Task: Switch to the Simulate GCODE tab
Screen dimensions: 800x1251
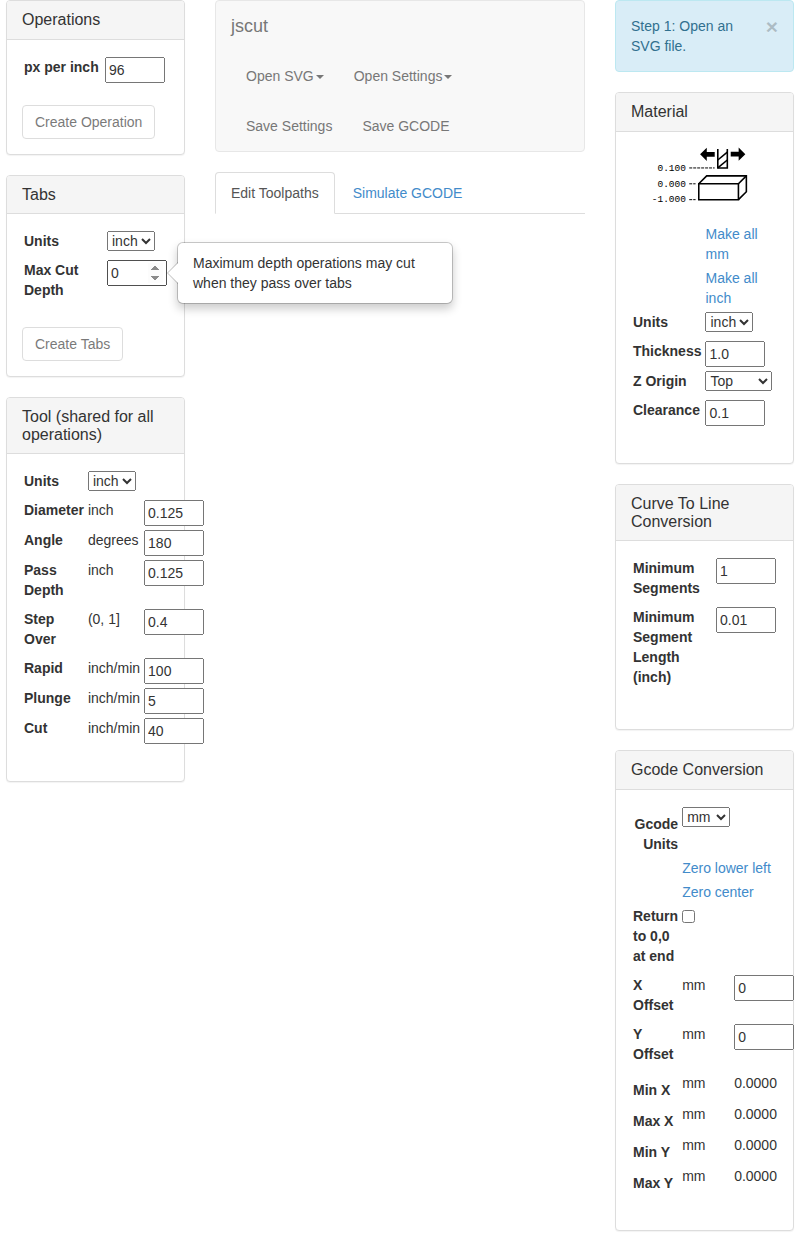Action: [406, 192]
